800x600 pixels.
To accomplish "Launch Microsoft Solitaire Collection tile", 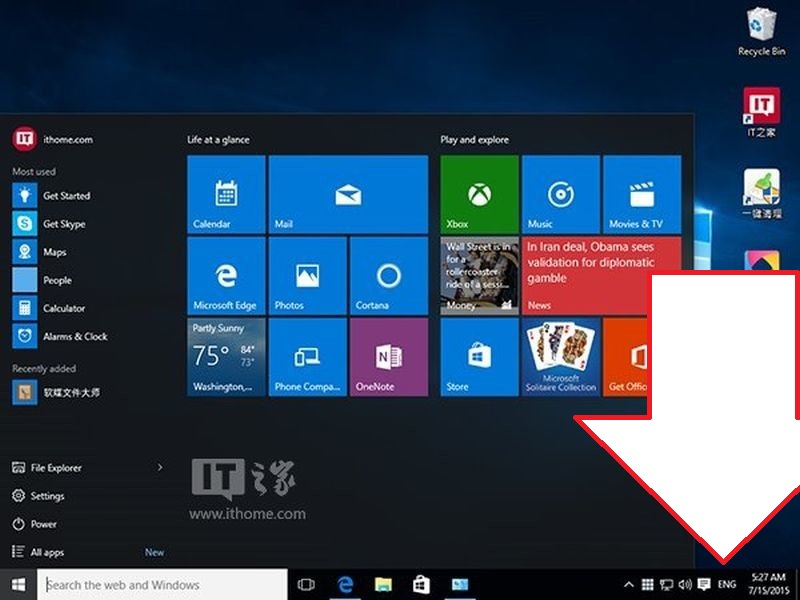I will click(561, 357).
